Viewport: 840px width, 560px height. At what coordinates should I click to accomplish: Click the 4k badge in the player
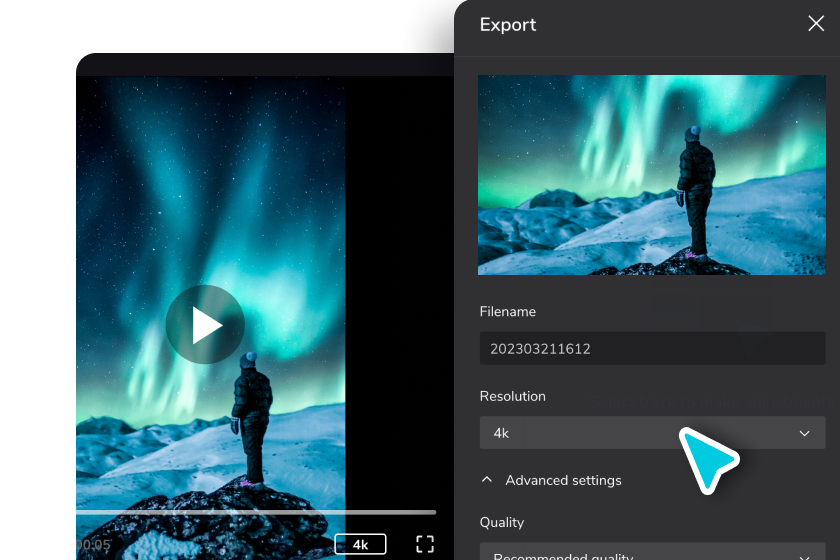(x=360, y=544)
